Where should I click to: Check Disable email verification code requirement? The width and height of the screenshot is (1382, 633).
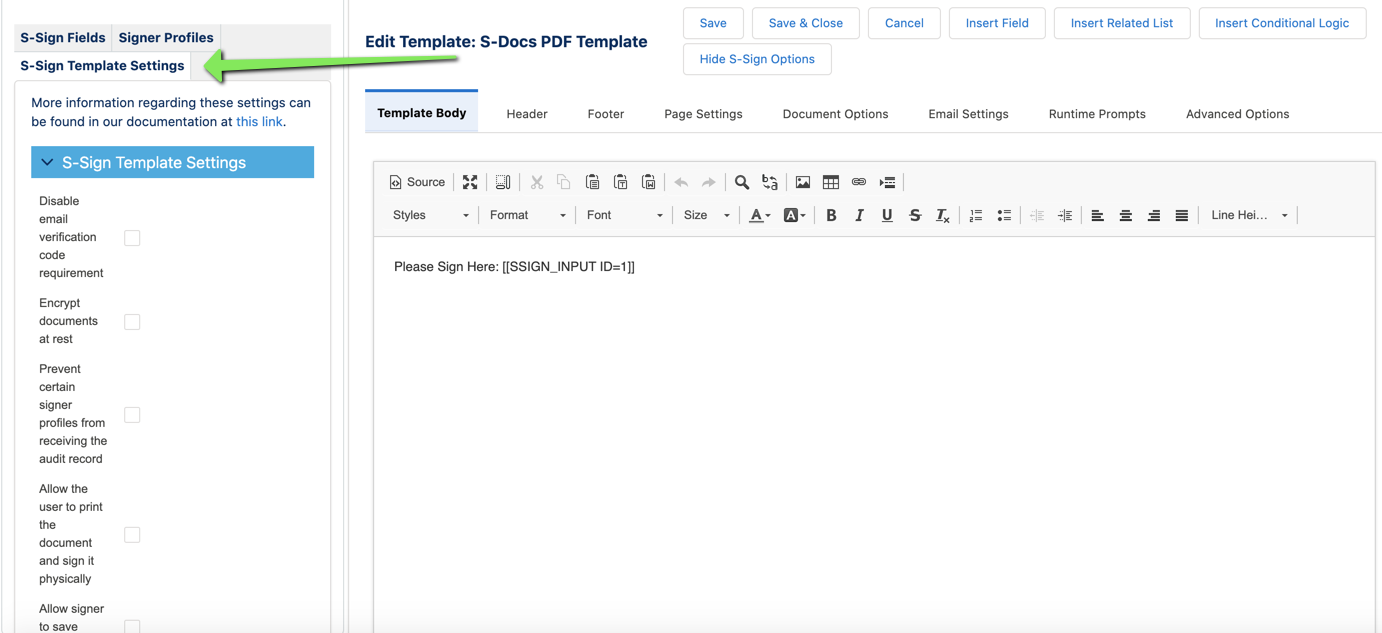point(132,238)
